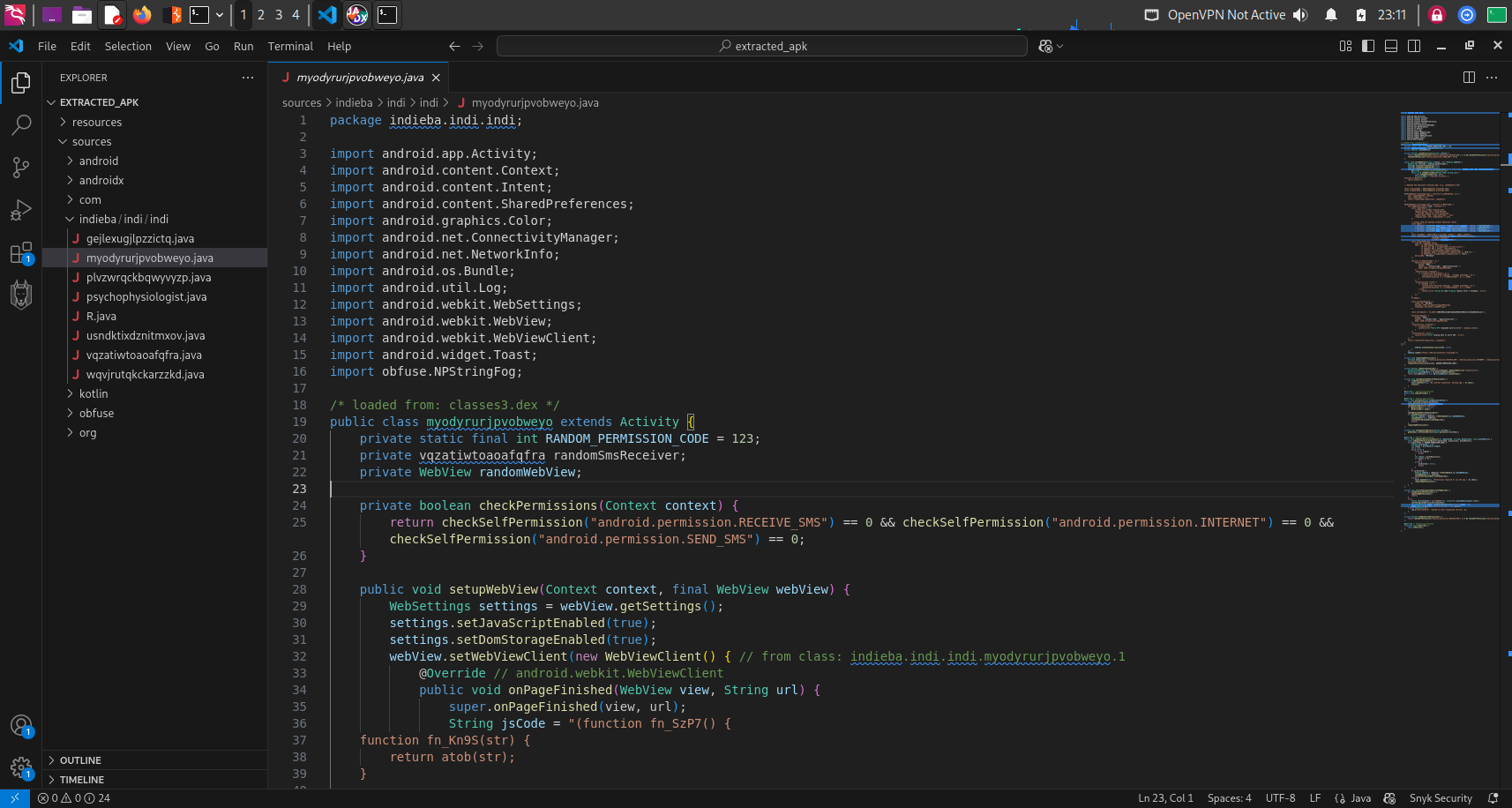Open the Edit menu
The image size is (1512, 808).
click(80, 46)
